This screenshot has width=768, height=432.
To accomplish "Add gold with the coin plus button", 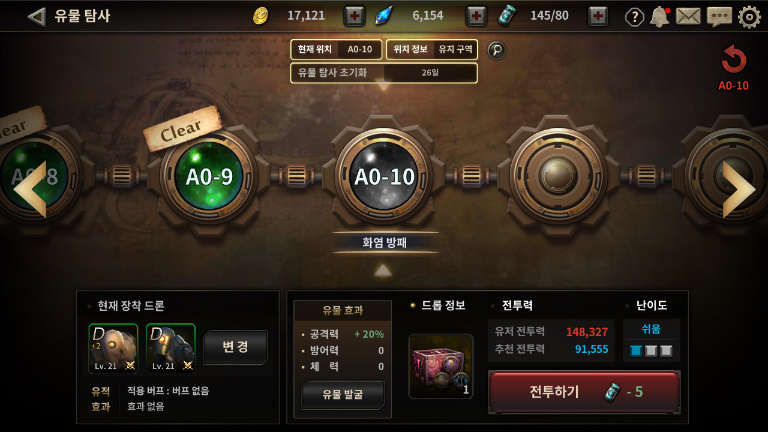I will pos(354,16).
